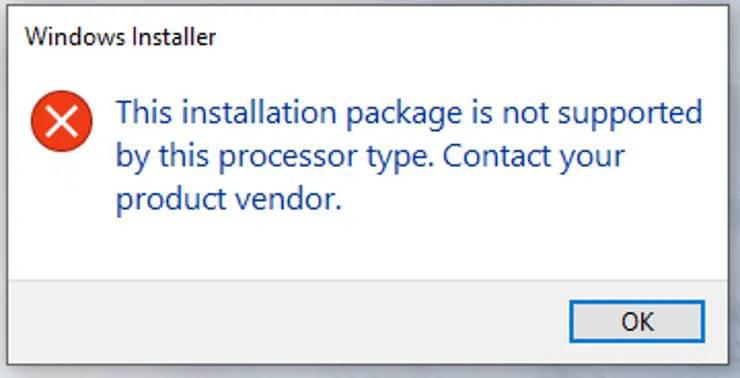The width and height of the screenshot is (740, 378).
Task: Dismiss the dialog with the OK button
Action: click(637, 321)
